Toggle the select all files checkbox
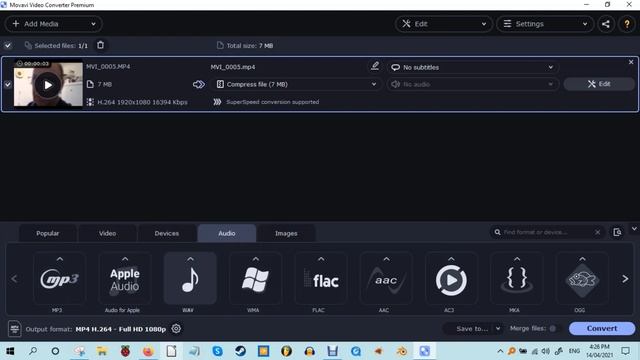 (x=8, y=45)
